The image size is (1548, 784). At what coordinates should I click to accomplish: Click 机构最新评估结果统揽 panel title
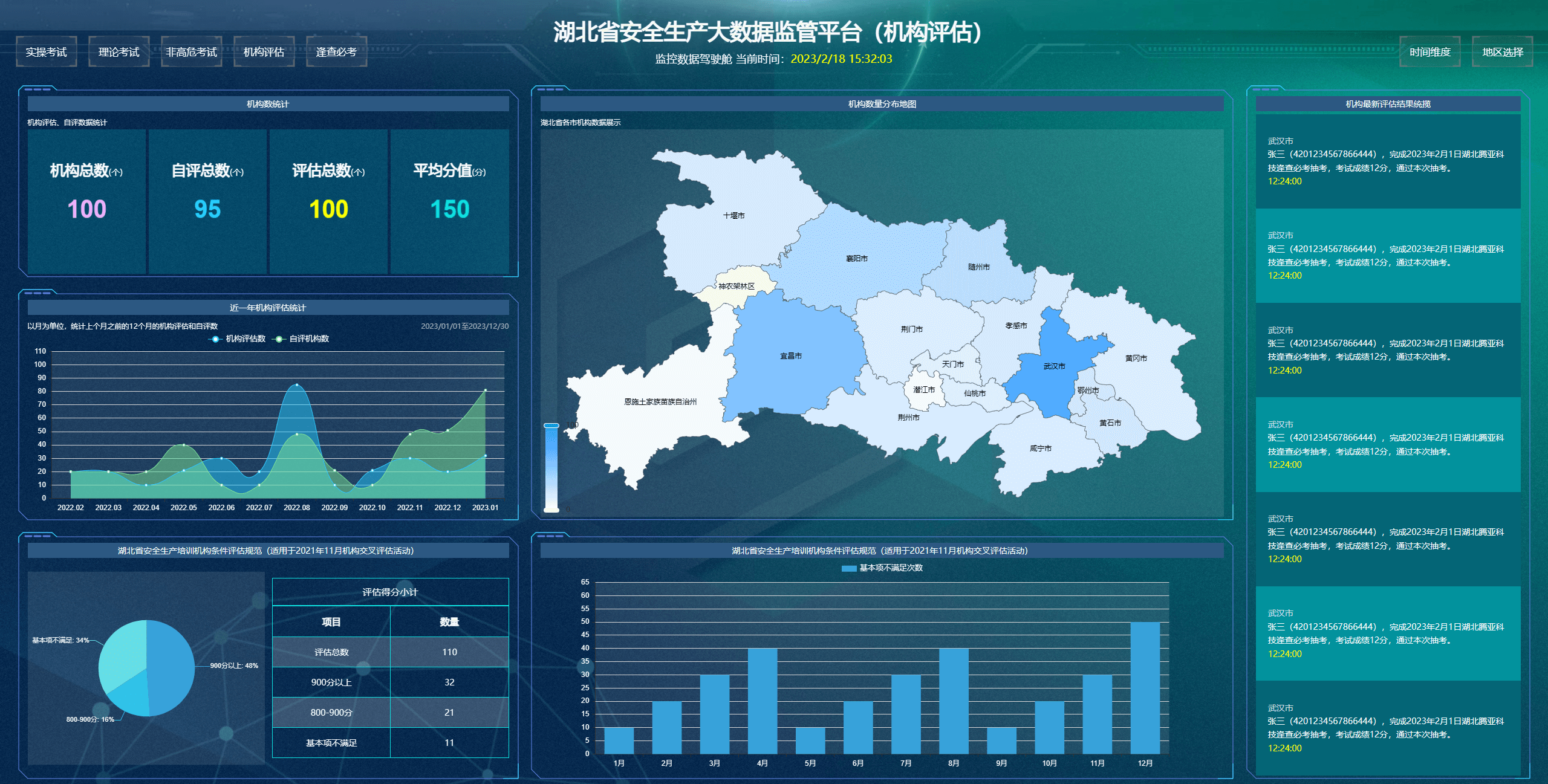[x=1388, y=104]
